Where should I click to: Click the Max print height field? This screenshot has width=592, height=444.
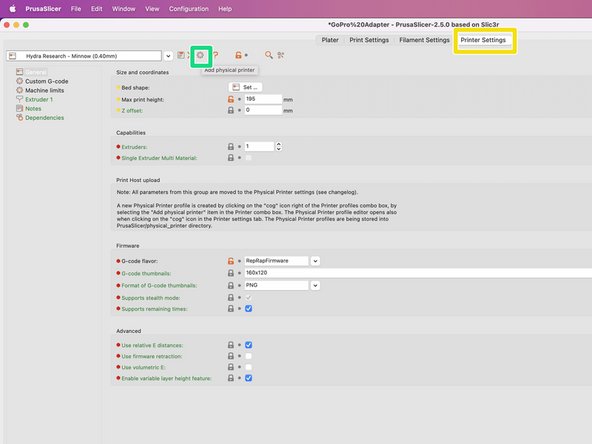pyautogui.click(x=263, y=99)
